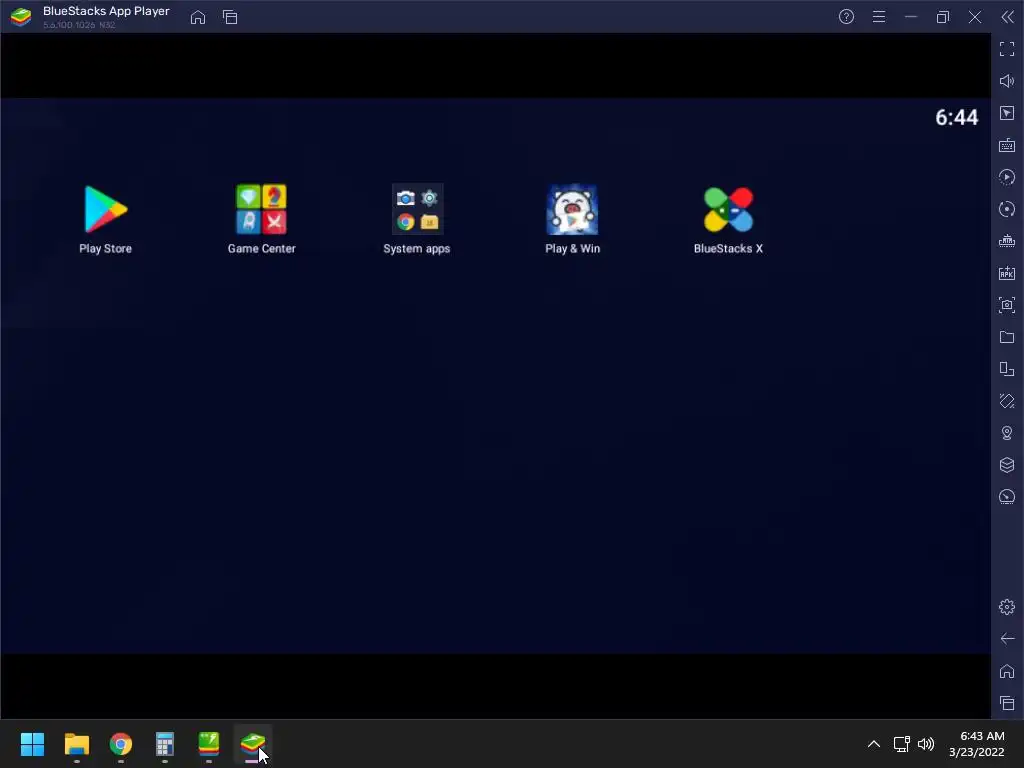The height and width of the screenshot is (768, 1024).
Task: Open recent apps icon in sidebar
Action: 1007,703
